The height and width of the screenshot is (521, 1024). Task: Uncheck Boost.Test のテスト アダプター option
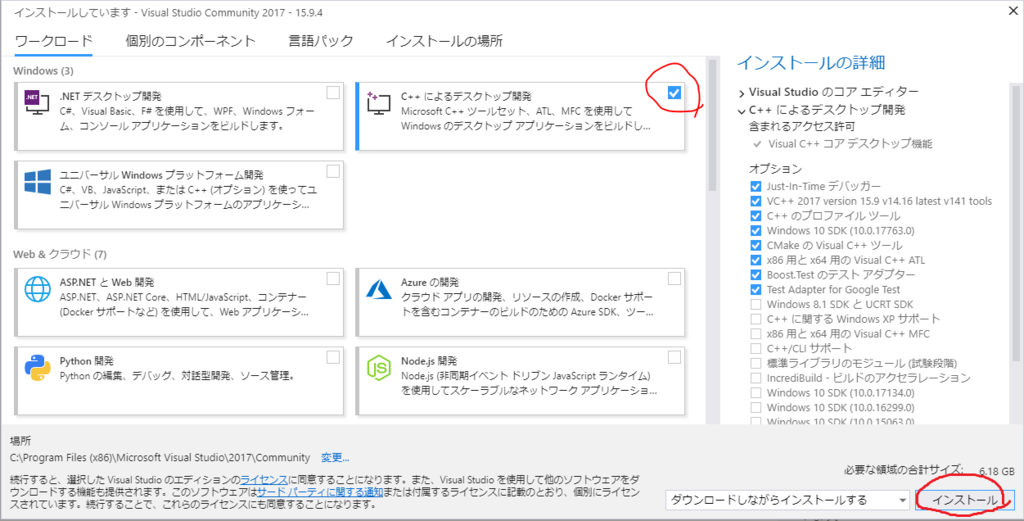pyautogui.click(x=756, y=274)
